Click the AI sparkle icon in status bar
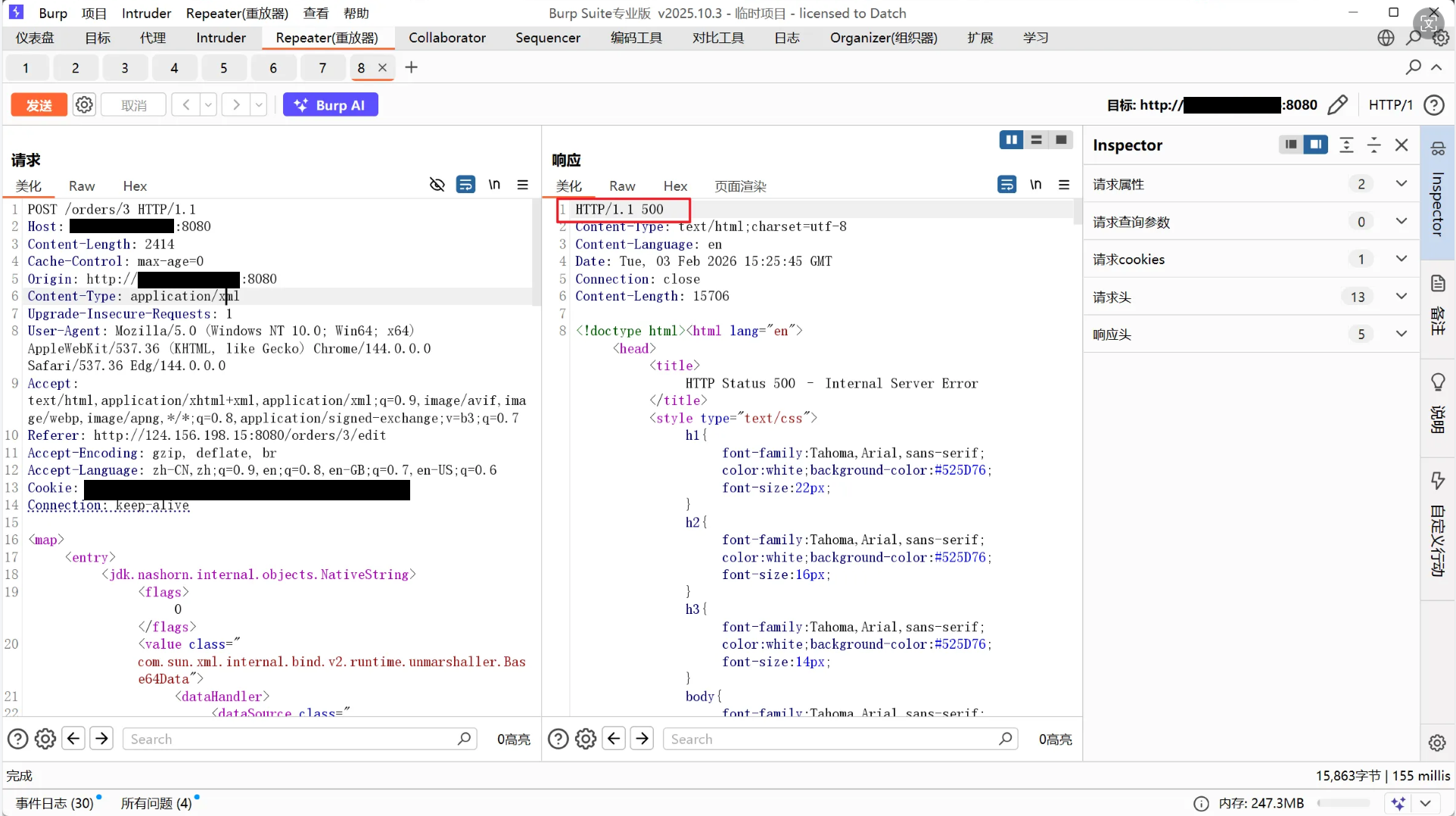 pos(1398,803)
